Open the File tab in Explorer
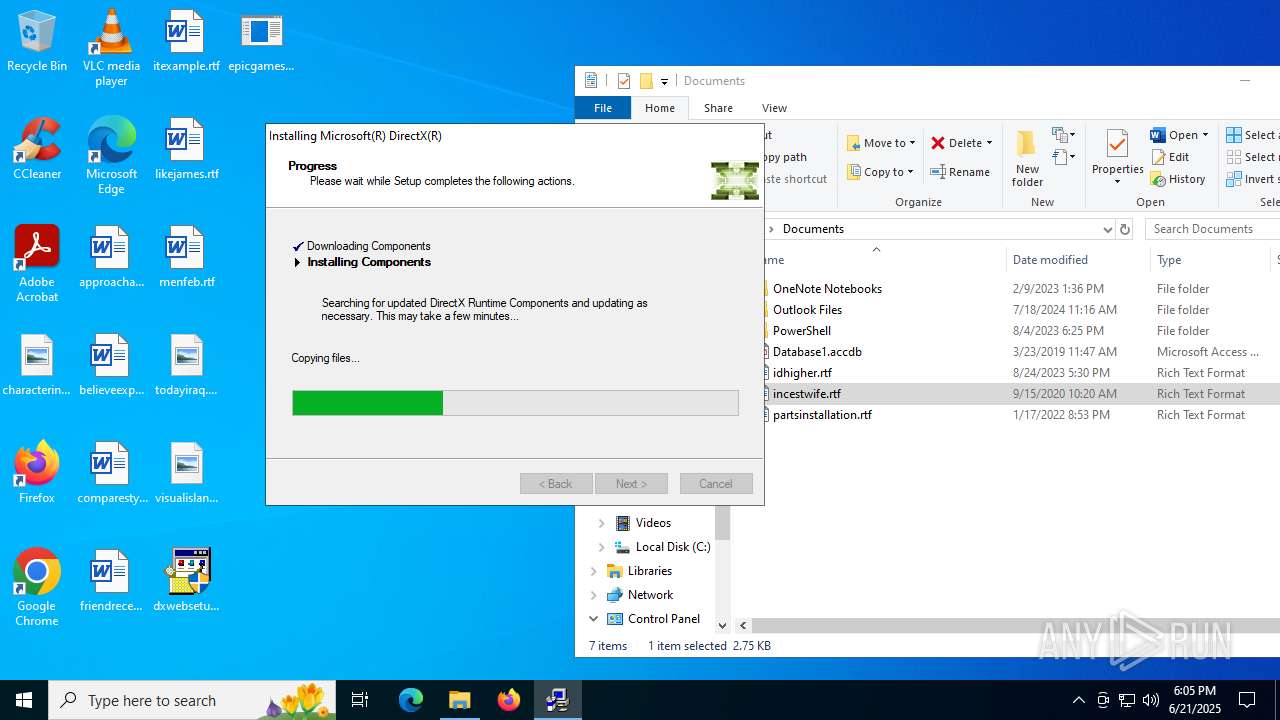The image size is (1280, 720). tap(603, 108)
